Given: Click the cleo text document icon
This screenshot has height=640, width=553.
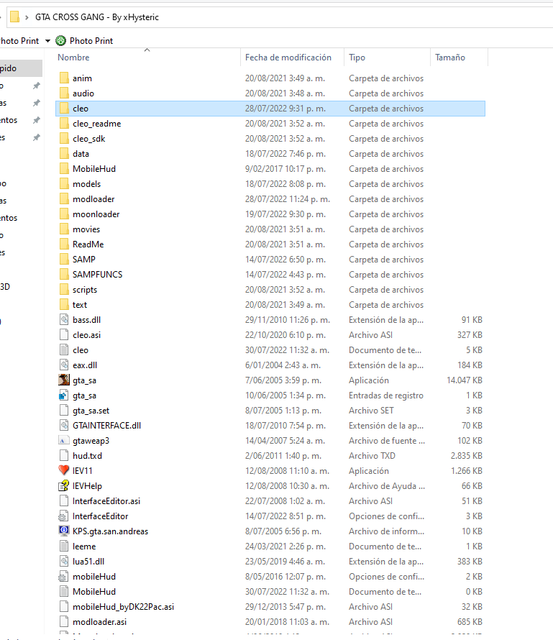Looking at the screenshot, I should coord(64,350).
